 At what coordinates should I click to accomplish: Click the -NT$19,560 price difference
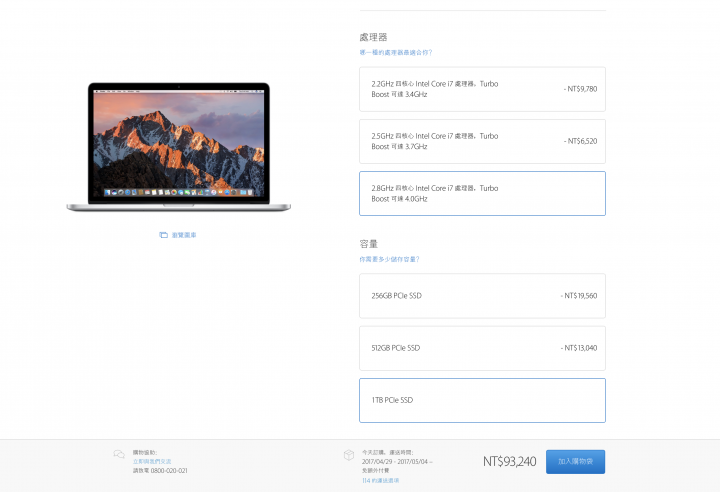tap(579, 296)
